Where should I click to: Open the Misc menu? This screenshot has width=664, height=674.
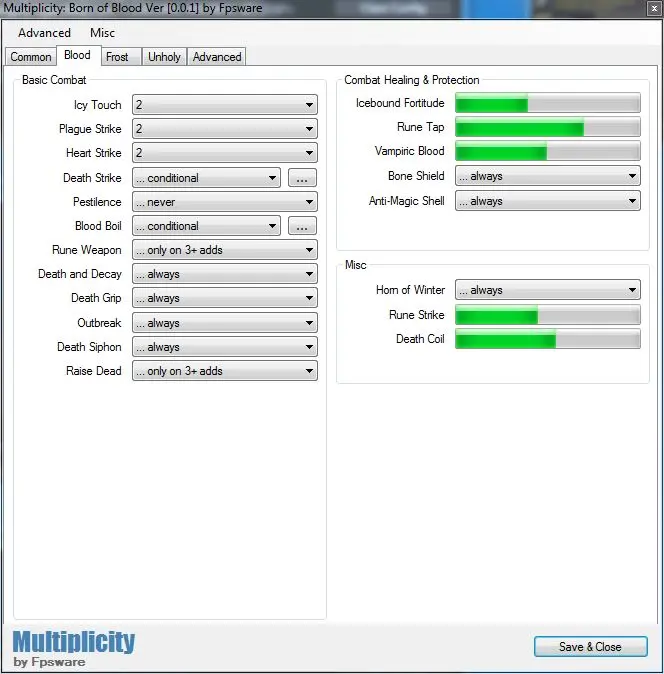[x=102, y=33]
